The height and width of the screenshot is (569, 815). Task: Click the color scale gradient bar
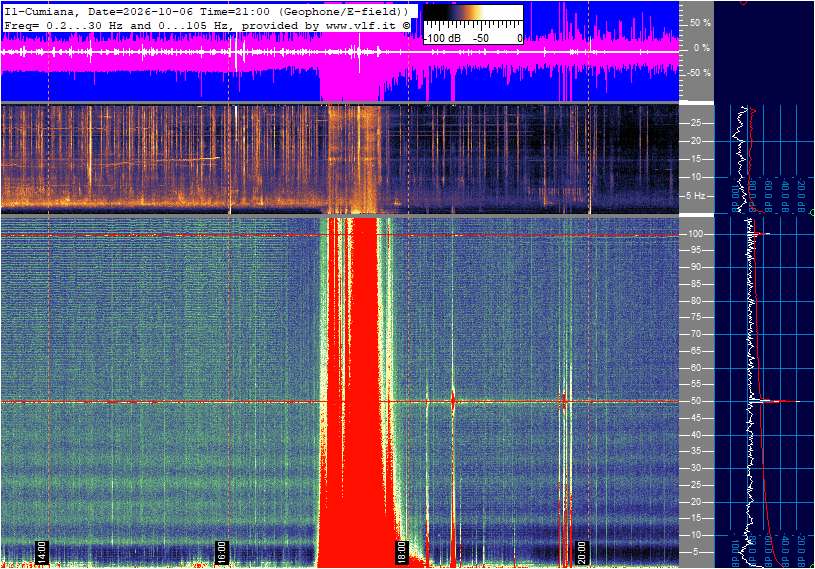[x=473, y=12]
